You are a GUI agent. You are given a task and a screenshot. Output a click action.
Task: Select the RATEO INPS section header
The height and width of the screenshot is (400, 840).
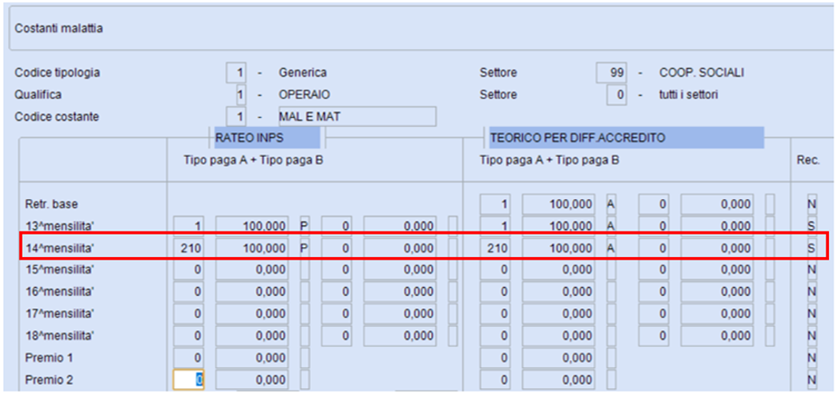tap(267, 138)
